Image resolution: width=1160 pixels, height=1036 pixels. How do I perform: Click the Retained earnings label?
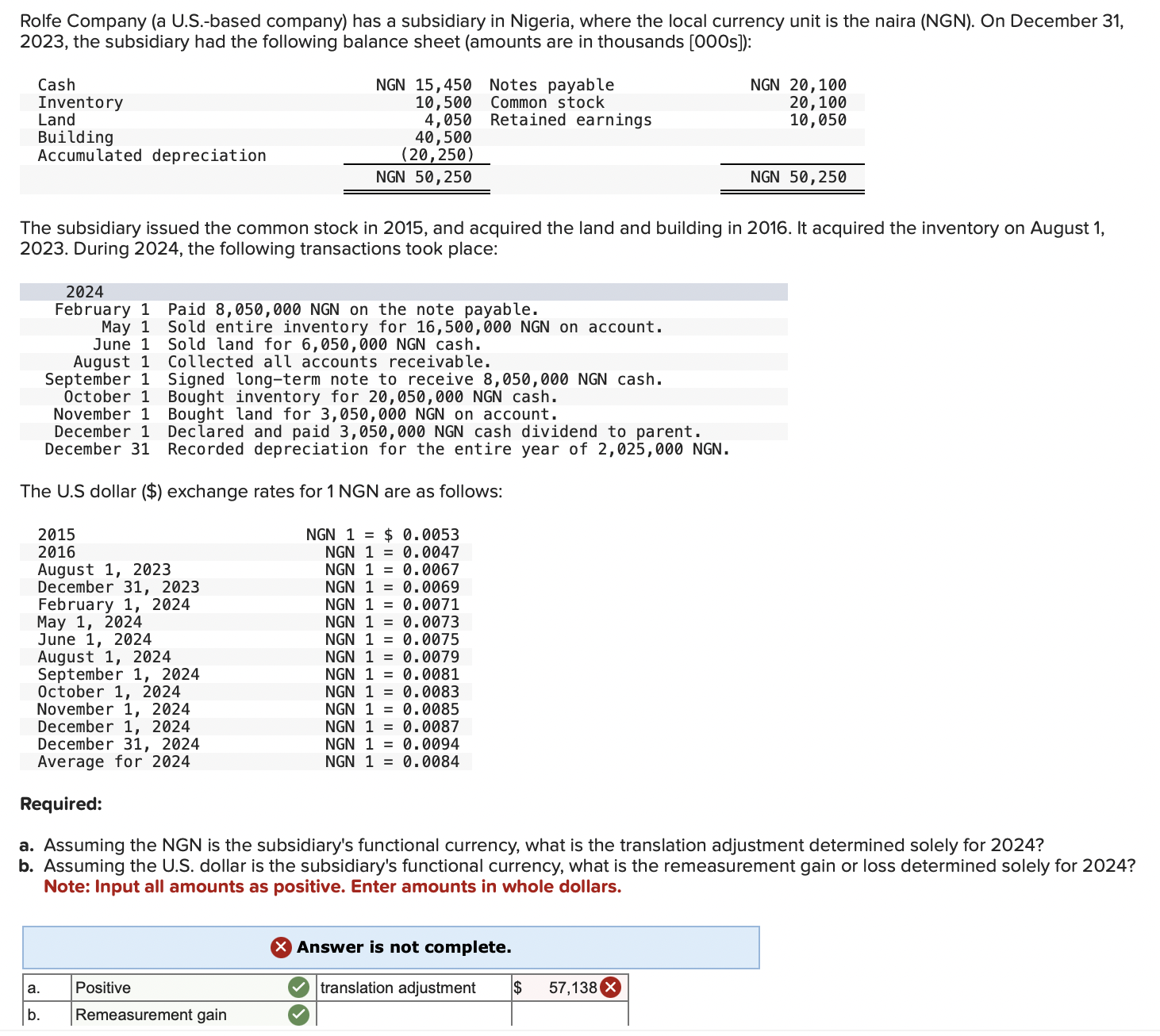point(570,120)
